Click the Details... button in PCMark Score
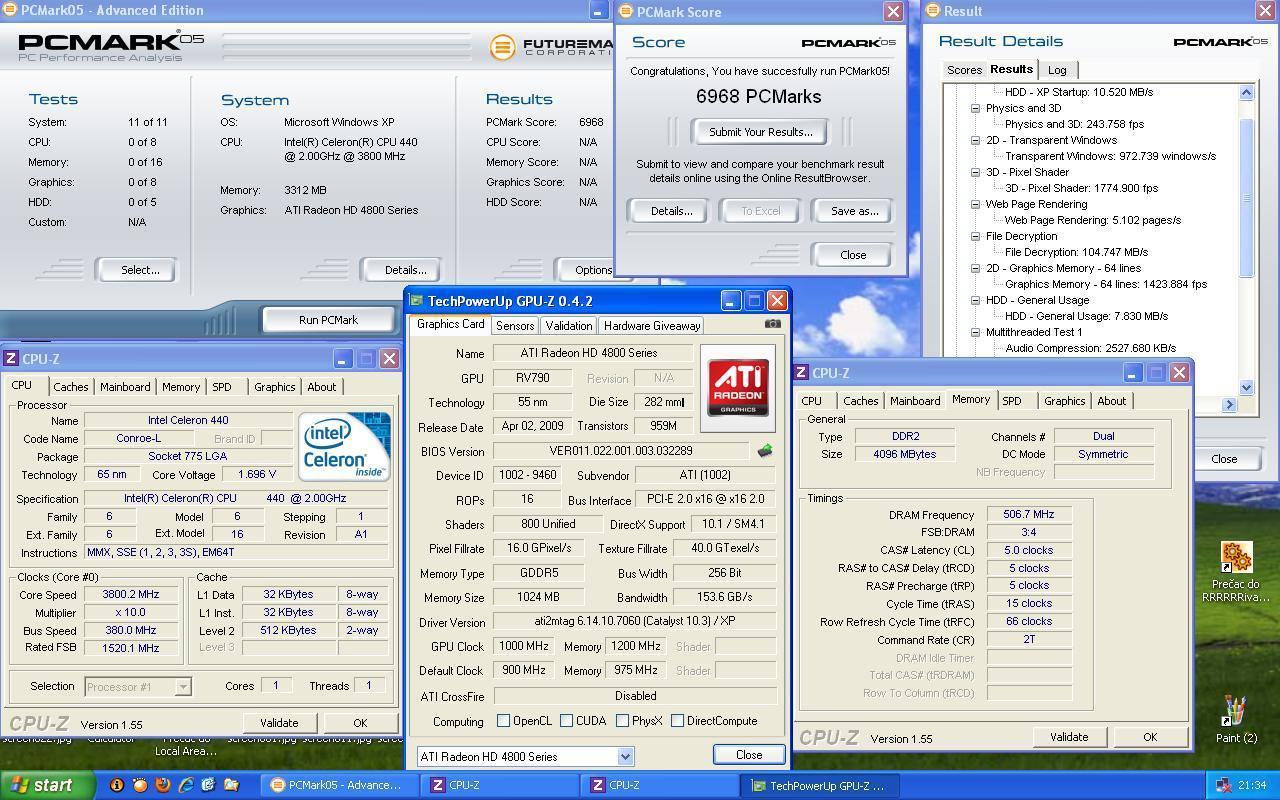This screenshot has height=800, width=1280. click(x=671, y=211)
